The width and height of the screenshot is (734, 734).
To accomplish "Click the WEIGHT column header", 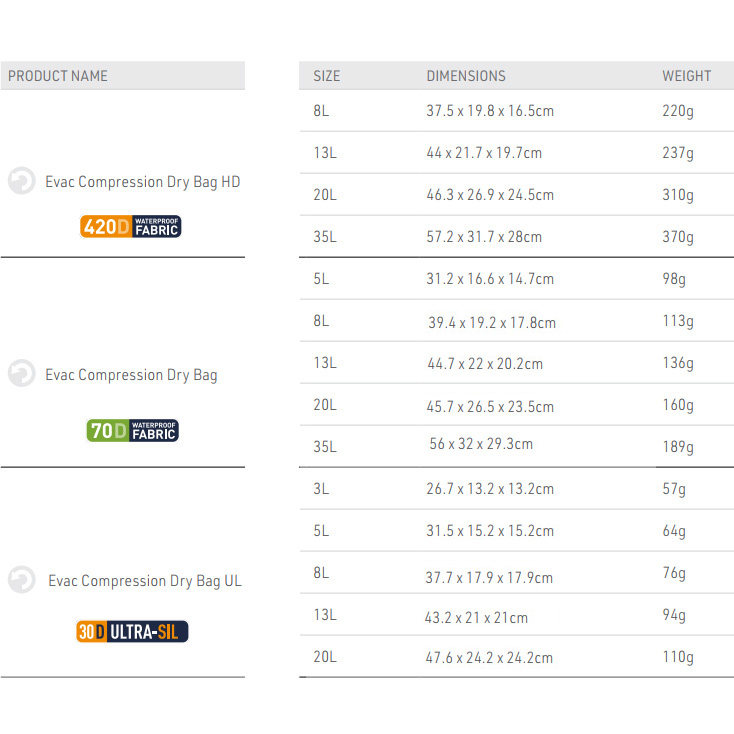I will point(686,76).
